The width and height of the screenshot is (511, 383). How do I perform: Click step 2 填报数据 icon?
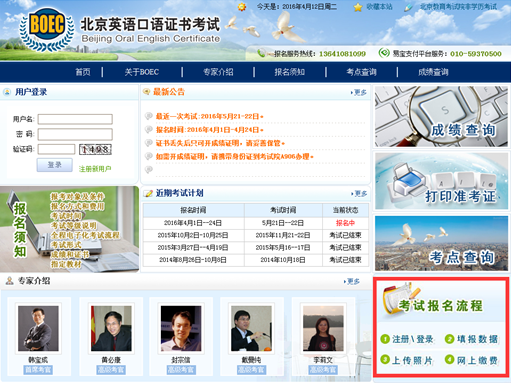[449, 339]
